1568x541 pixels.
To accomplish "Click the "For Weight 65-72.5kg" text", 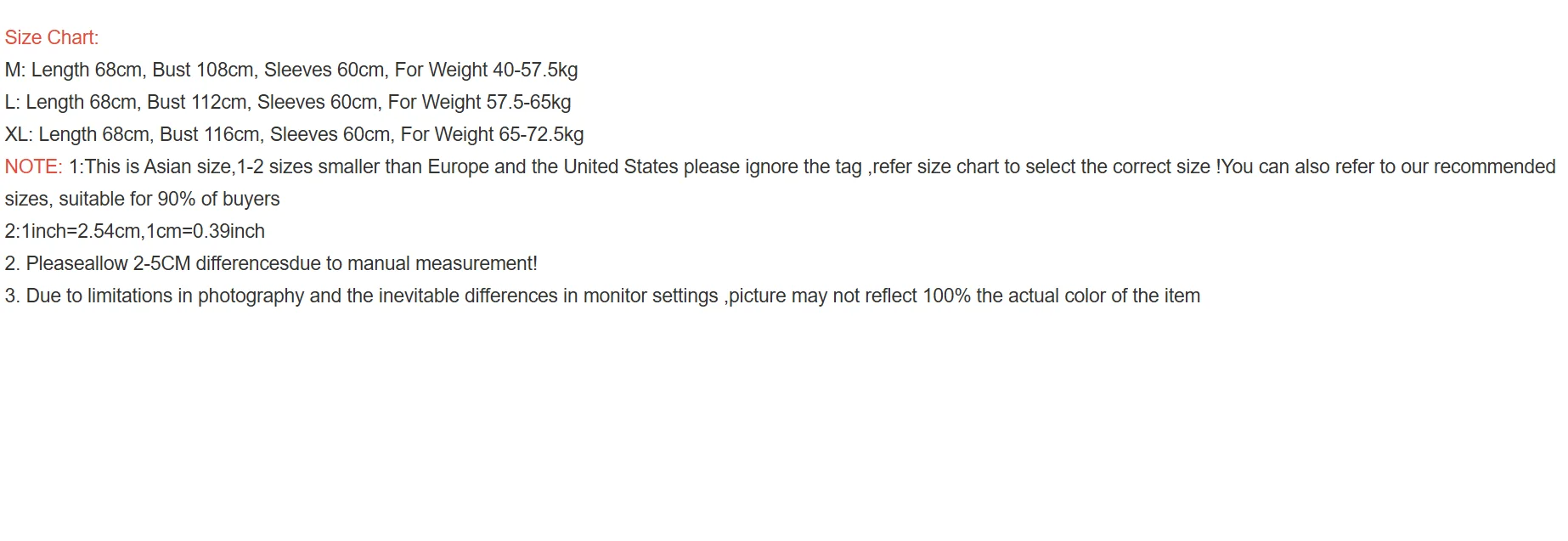I will click(x=492, y=134).
